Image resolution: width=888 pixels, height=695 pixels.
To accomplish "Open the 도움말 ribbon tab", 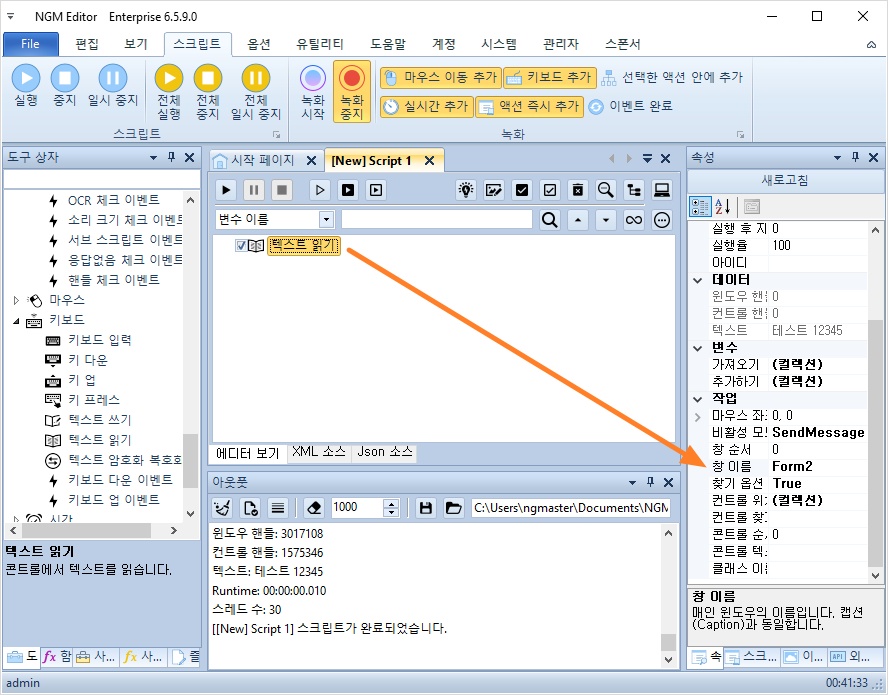I will (388, 44).
